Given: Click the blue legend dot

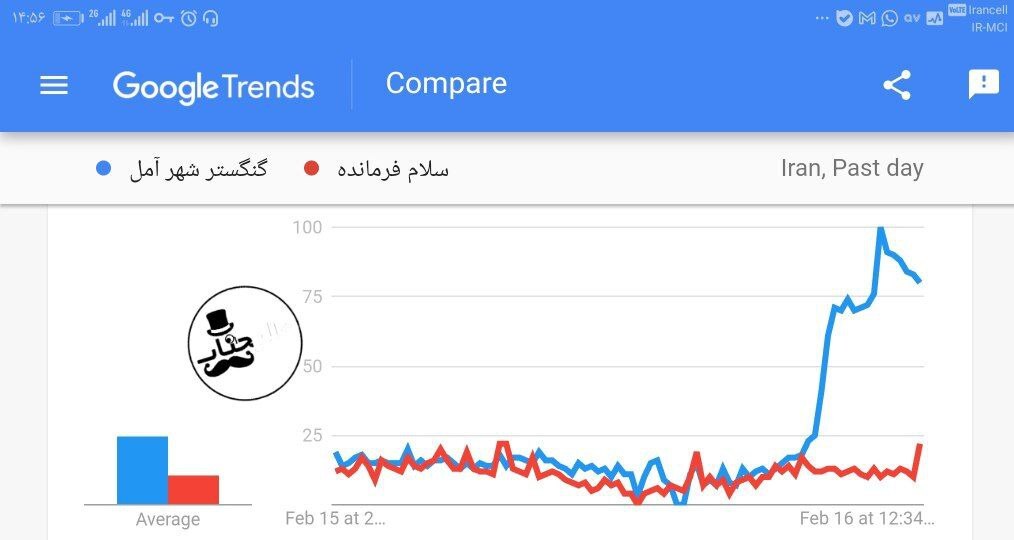Looking at the screenshot, I should click(103, 169).
